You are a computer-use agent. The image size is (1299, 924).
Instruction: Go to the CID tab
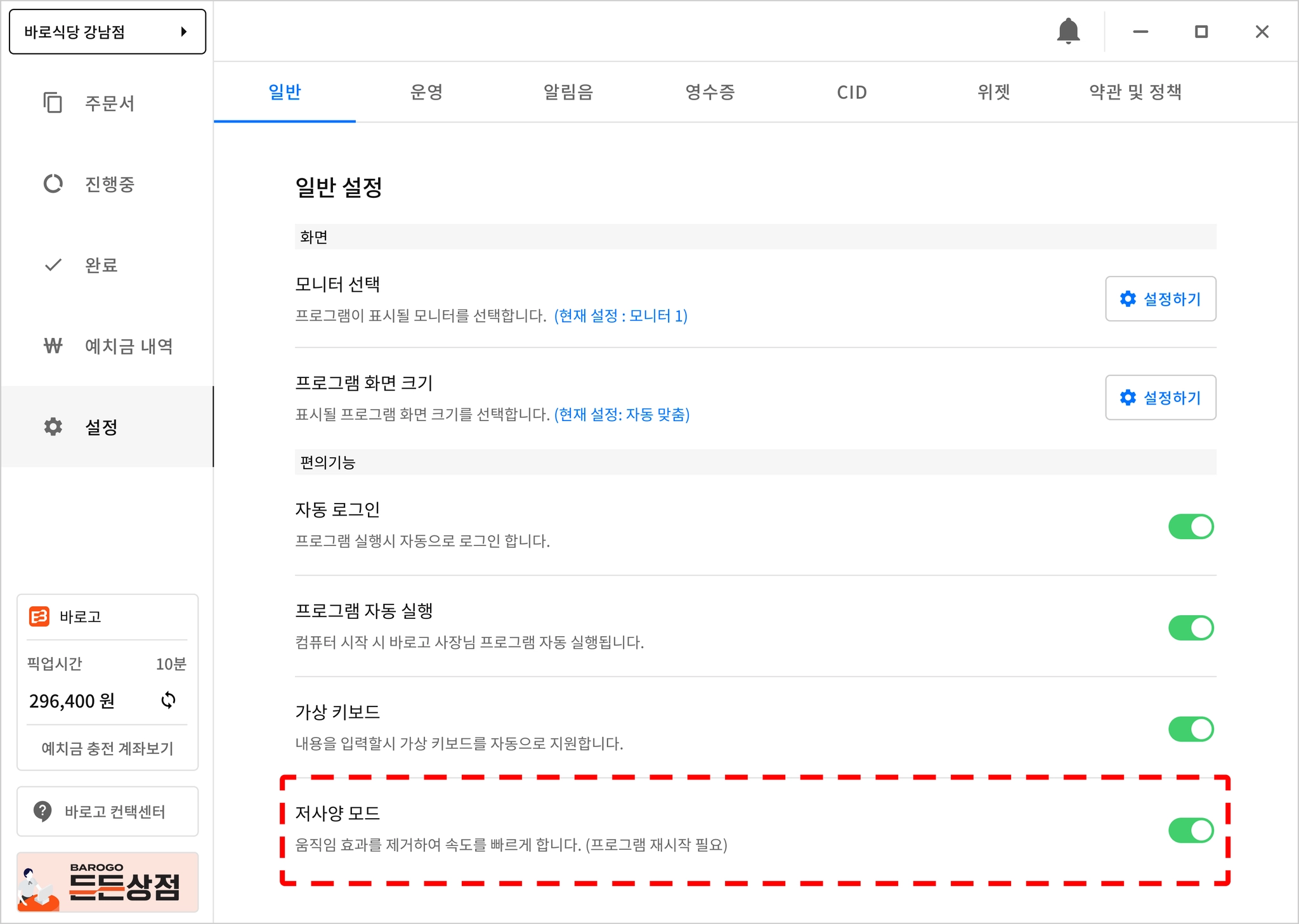point(851,93)
